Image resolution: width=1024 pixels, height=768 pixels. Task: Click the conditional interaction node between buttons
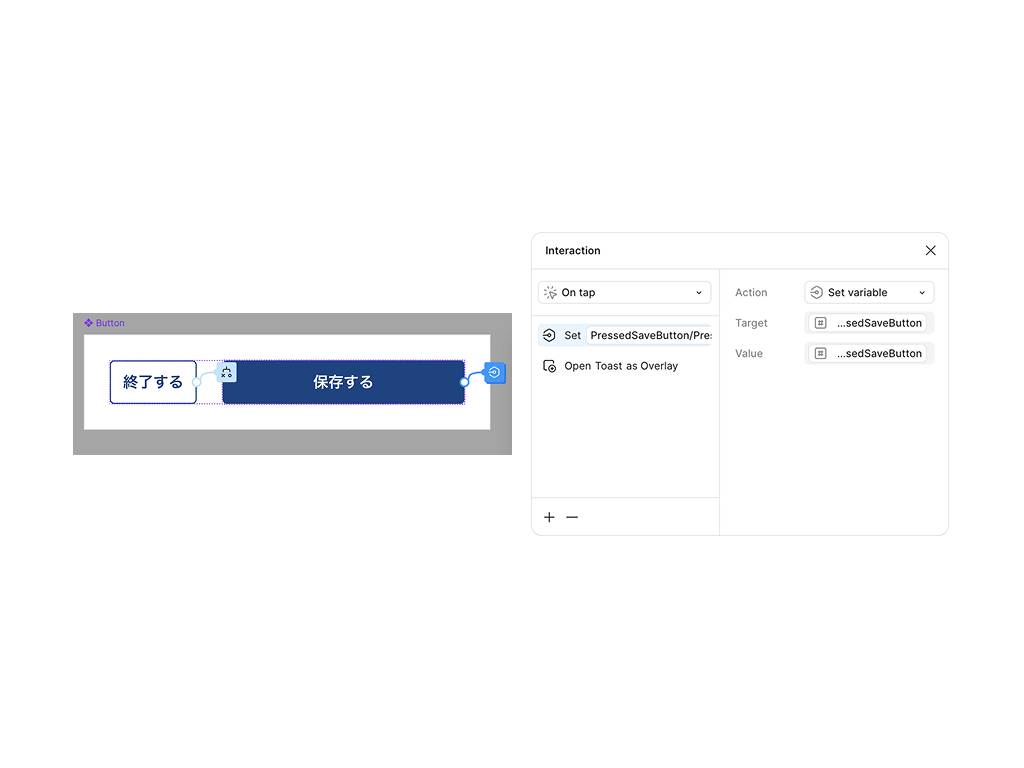tap(226, 372)
